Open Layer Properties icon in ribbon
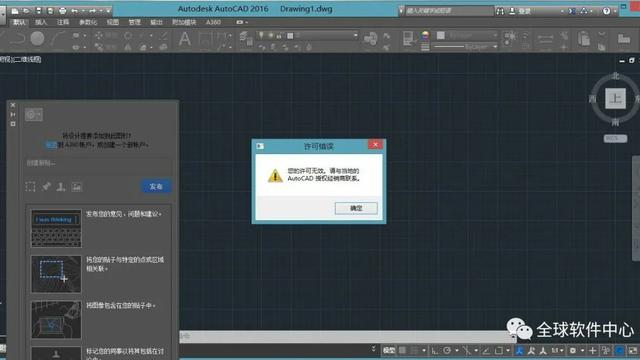The image size is (640, 360). pyautogui.click(x=245, y=39)
